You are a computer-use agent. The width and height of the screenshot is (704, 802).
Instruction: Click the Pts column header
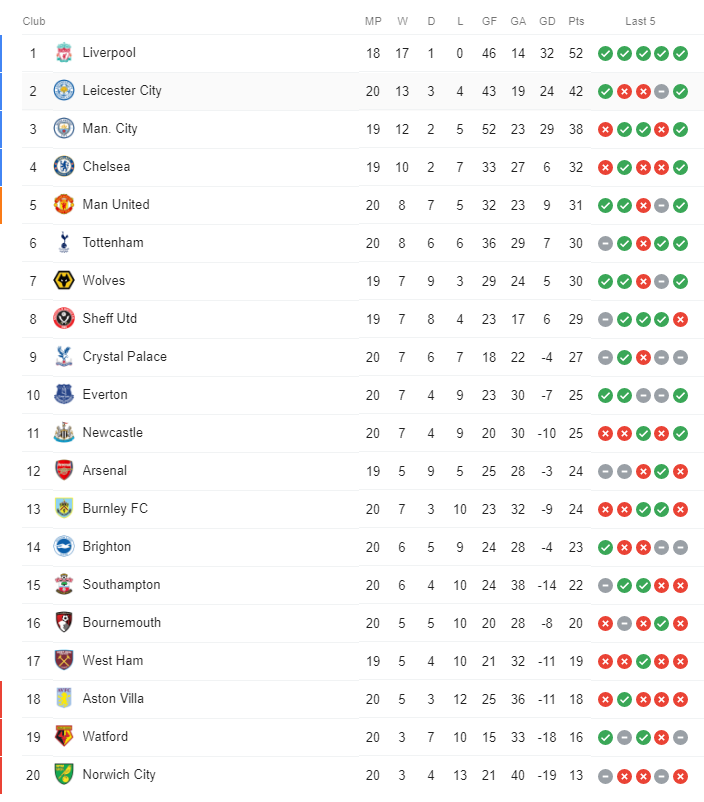(576, 21)
